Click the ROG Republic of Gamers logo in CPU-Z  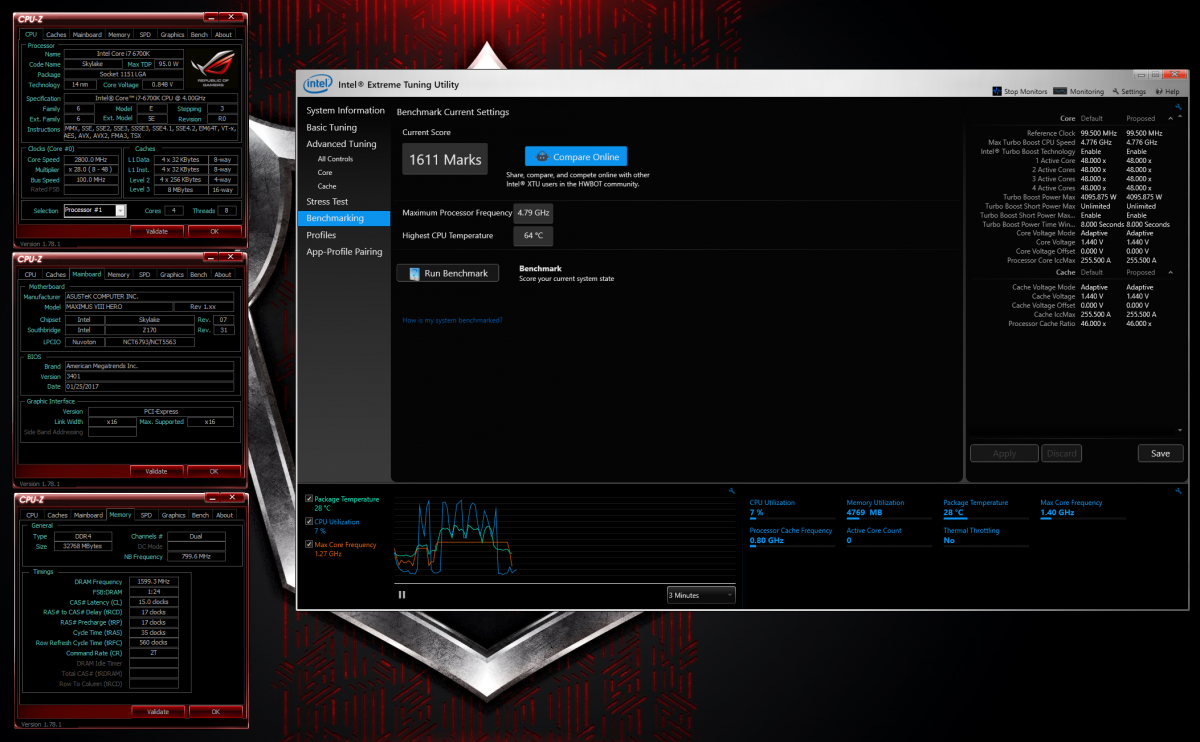(214, 67)
